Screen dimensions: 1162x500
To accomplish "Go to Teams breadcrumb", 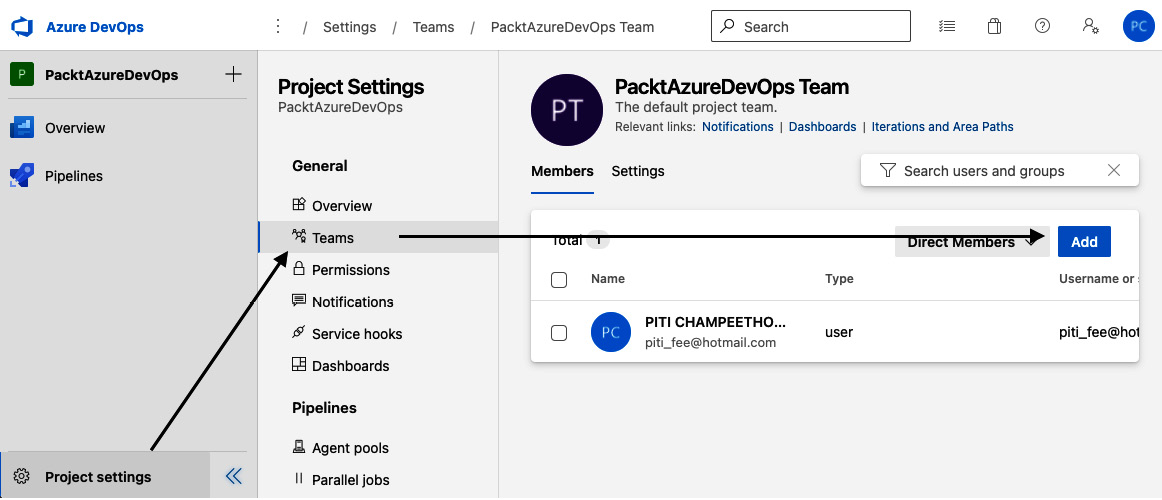I will [x=434, y=27].
